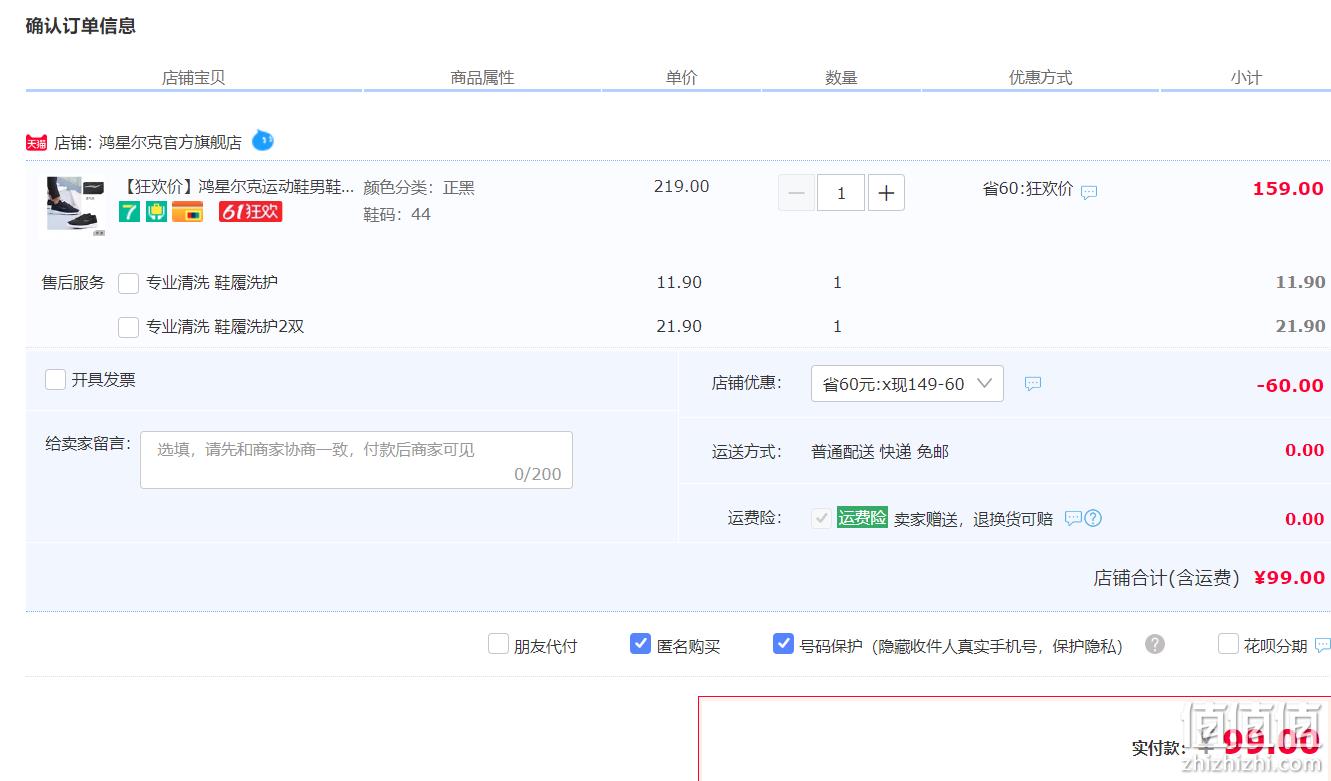Click the green 运费险 label tag
This screenshot has width=1331, height=781.
(x=862, y=517)
